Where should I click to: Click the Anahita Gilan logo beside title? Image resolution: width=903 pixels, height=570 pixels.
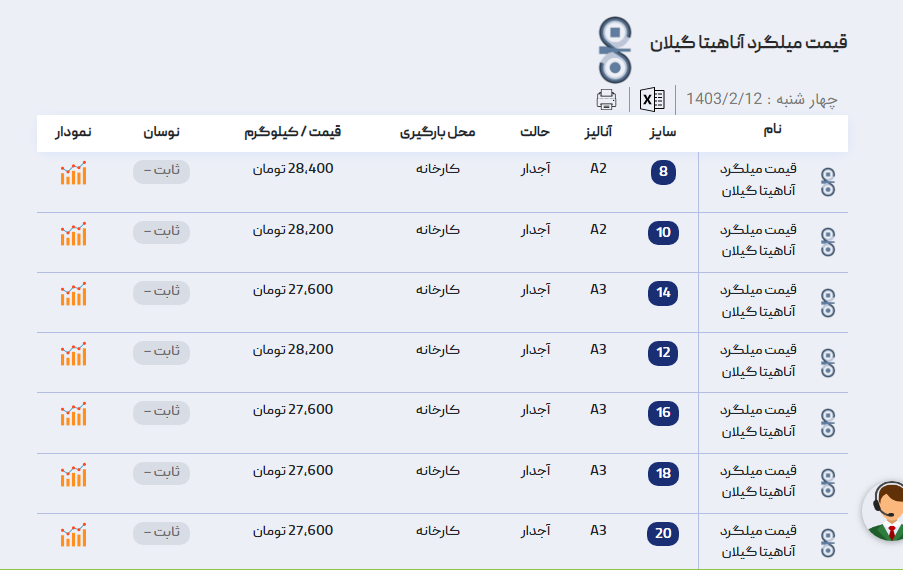tap(615, 50)
